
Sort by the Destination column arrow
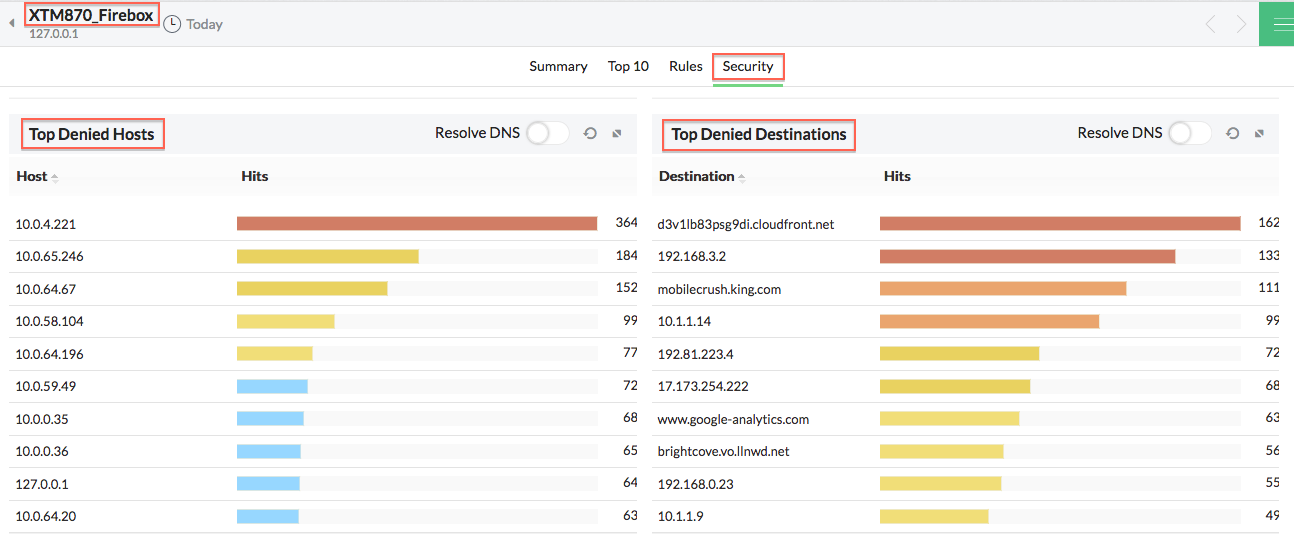[x=742, y=177]
